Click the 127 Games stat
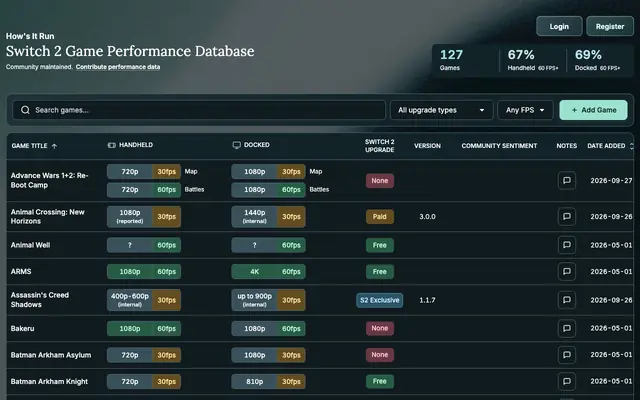 click(x=451, y=60)
